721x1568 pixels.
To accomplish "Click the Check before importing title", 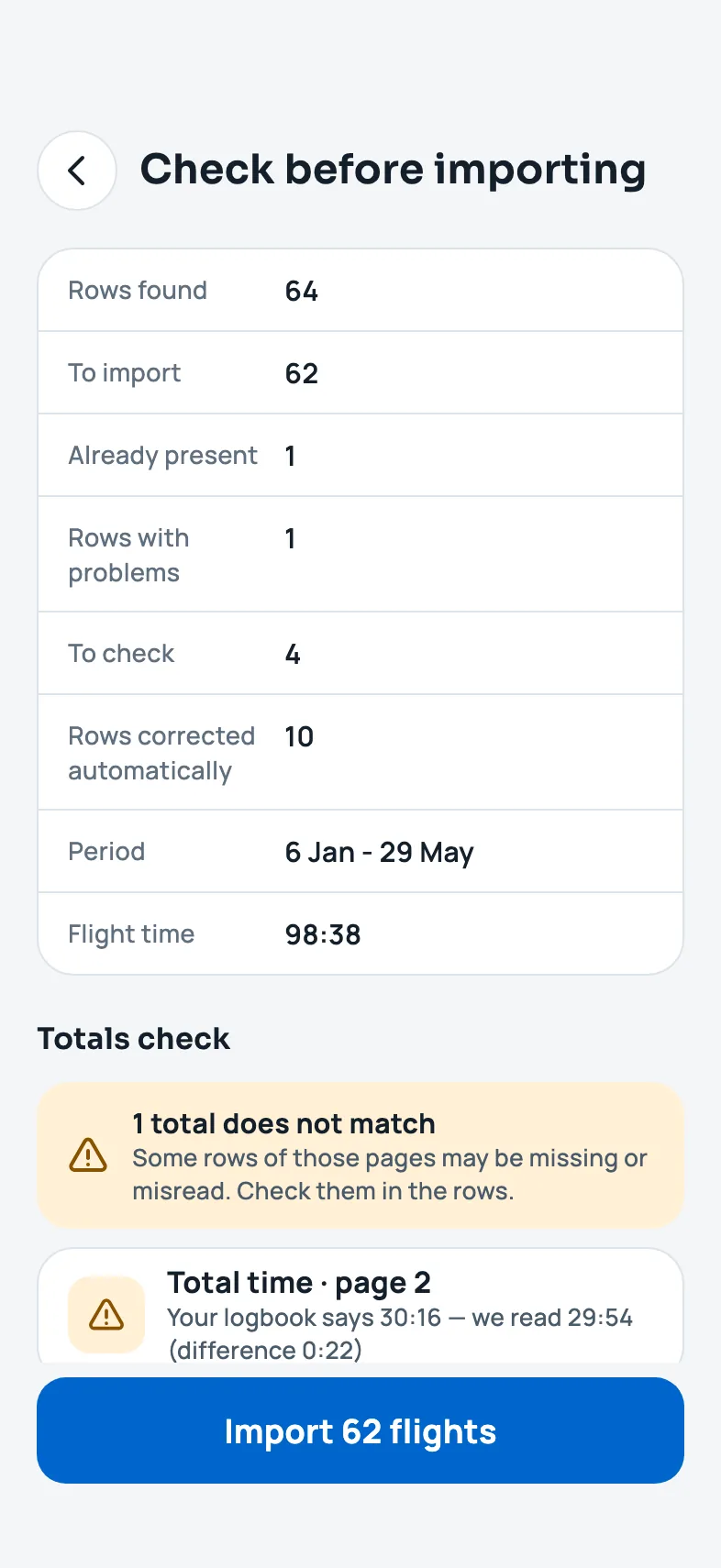I will point(393,171).
